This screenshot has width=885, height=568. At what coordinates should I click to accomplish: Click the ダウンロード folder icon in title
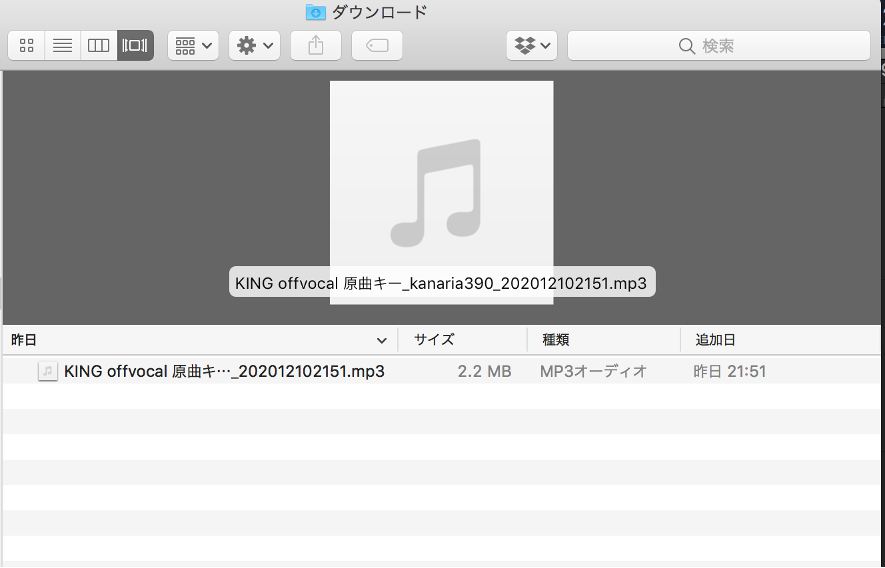pos(316,12)
